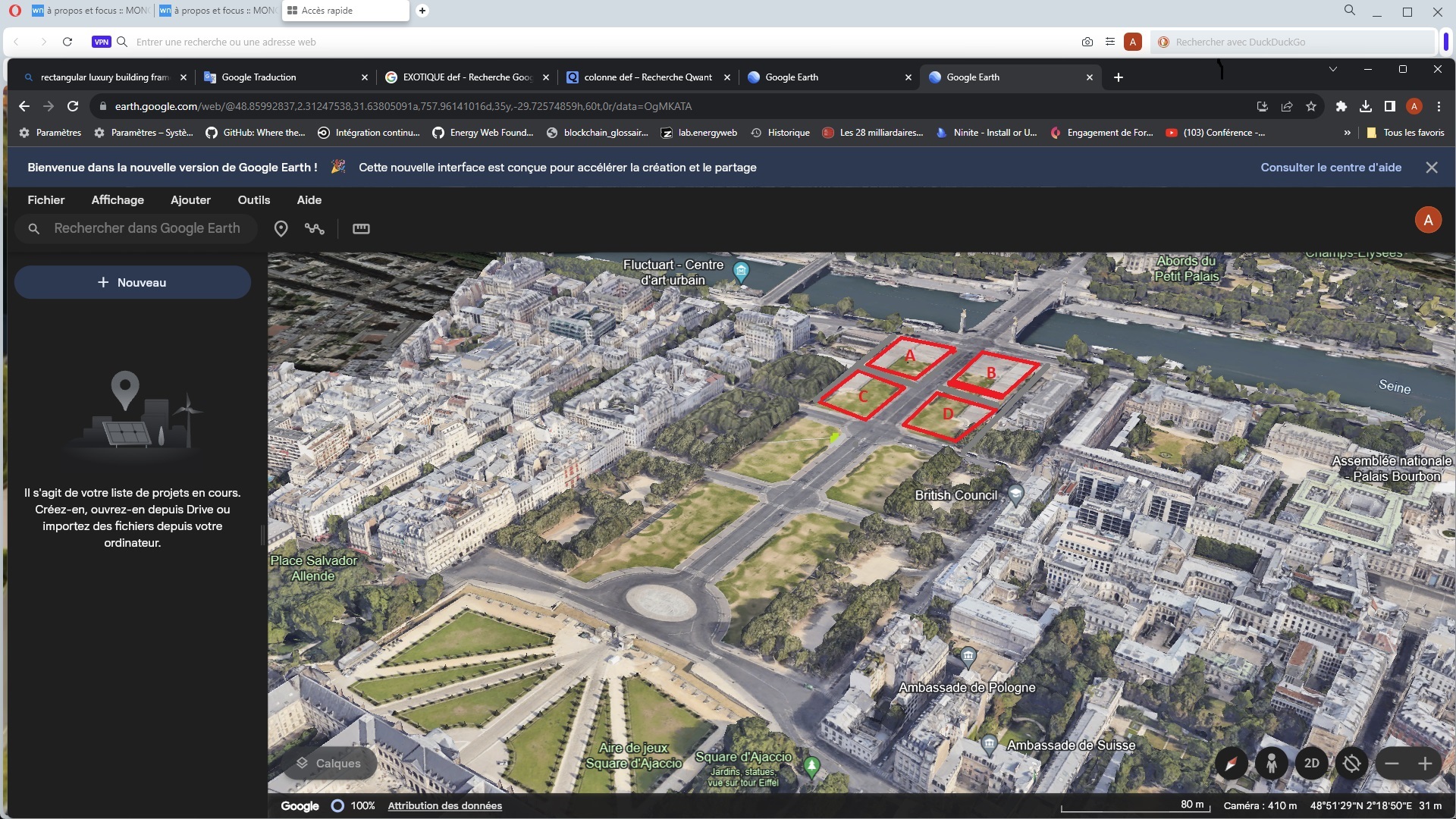Image resolution: width=1456 pixels, height=819 pixels.
Task: Switch to the Google Traduction tab
Action: (x=287, y=77)
